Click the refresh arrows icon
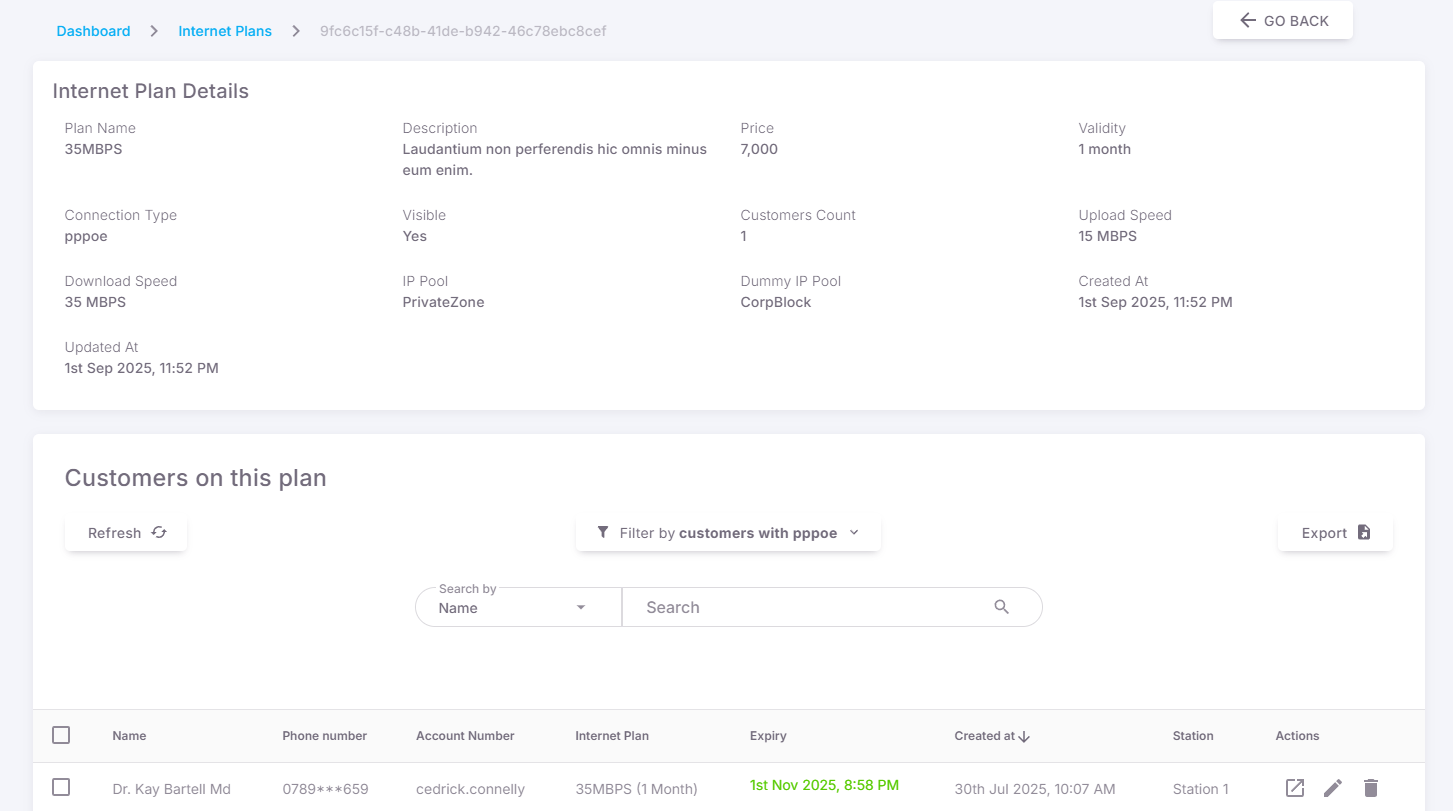 click(159, 533)
